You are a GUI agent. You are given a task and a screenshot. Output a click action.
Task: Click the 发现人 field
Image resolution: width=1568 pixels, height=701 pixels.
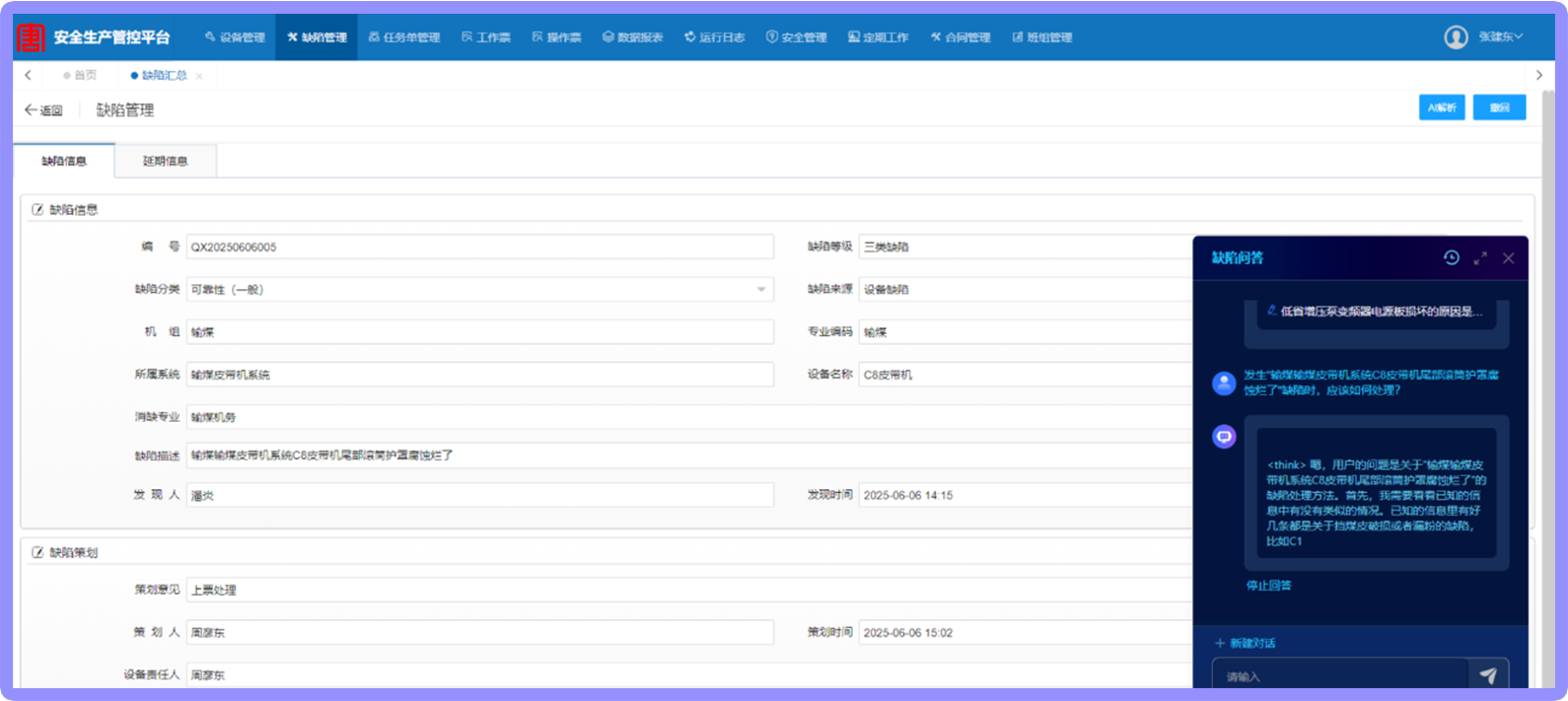click(x=480, y=495)
